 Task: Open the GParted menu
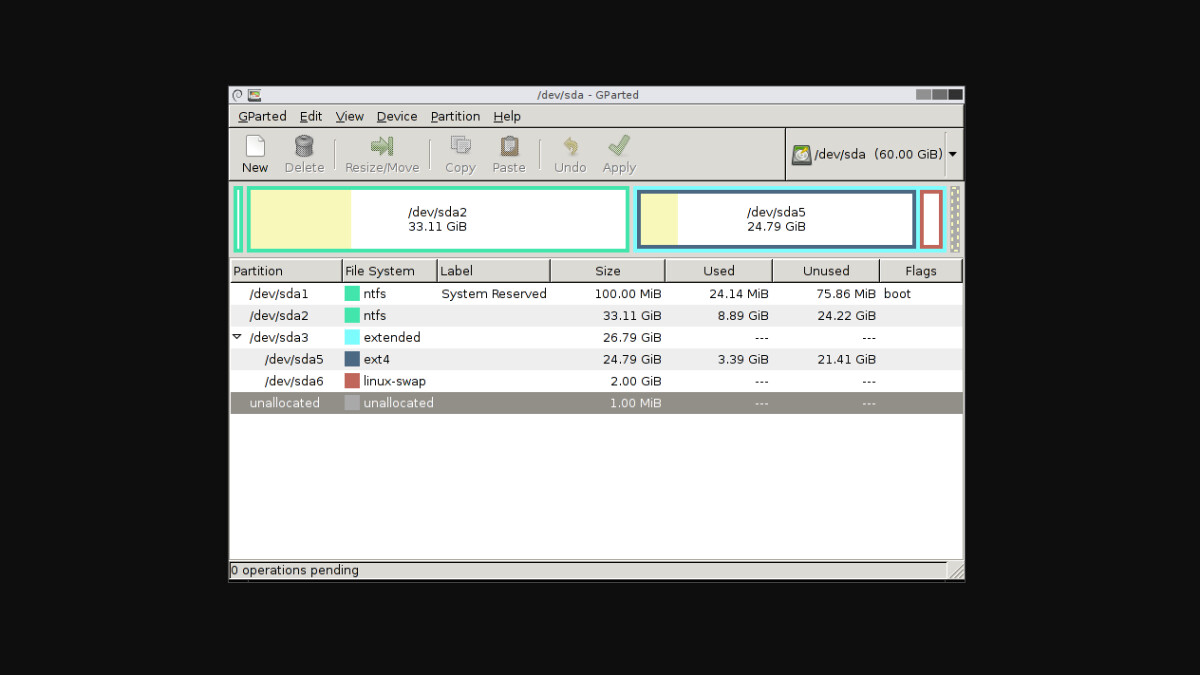point(262,116)
